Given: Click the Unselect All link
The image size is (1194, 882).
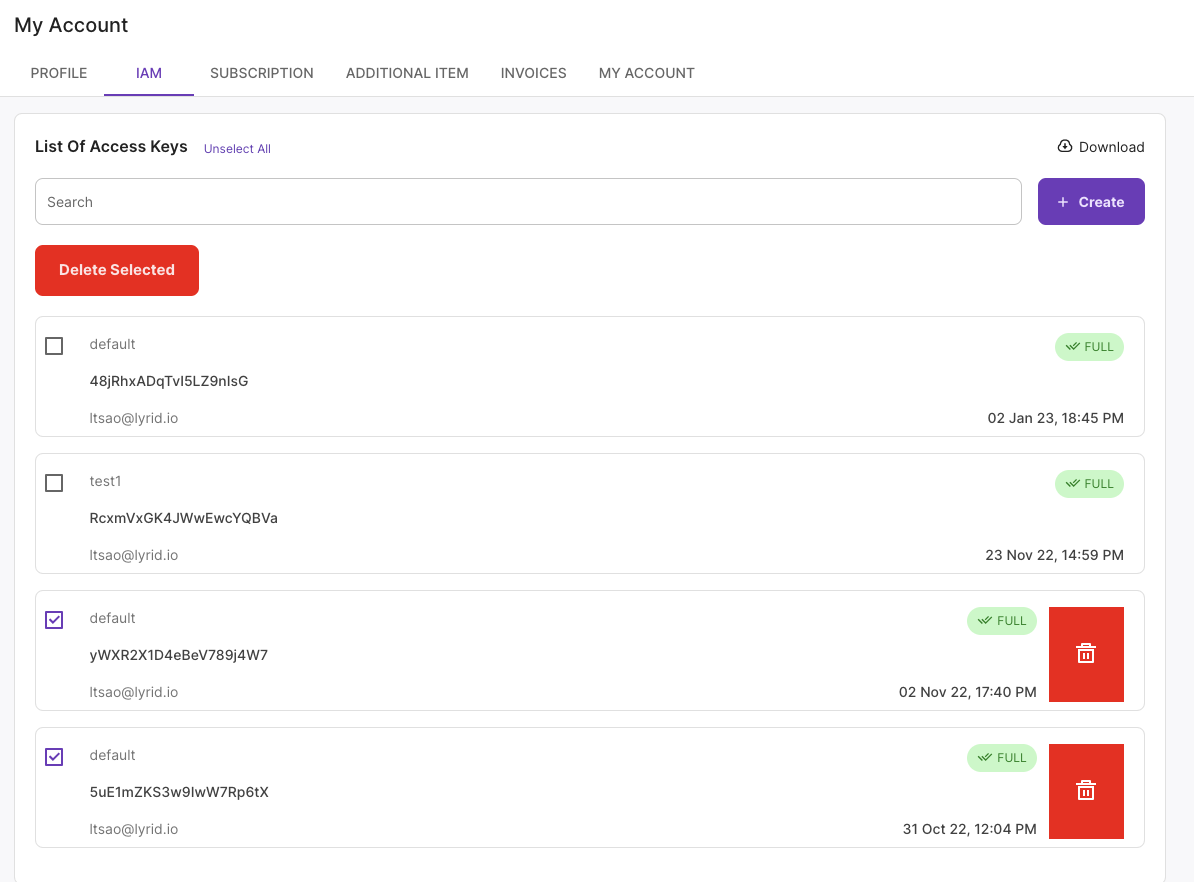Looking at the screenshot, I should click(237, 149).
